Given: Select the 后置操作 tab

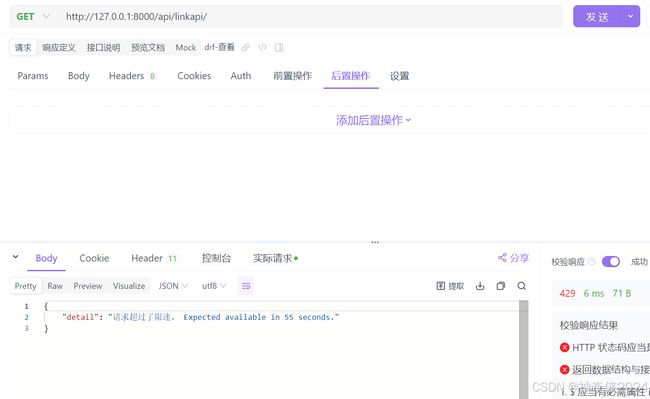Looking at the screenshot, I should [x=351, y=76].
